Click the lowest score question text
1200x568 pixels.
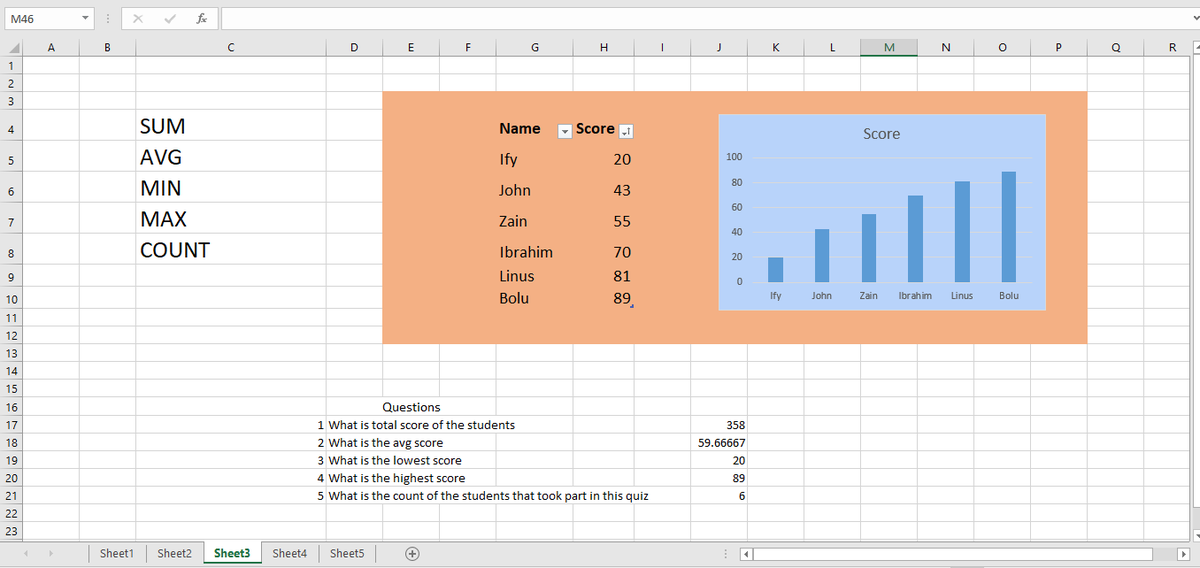pyautogui.click(x=395, y=461)
